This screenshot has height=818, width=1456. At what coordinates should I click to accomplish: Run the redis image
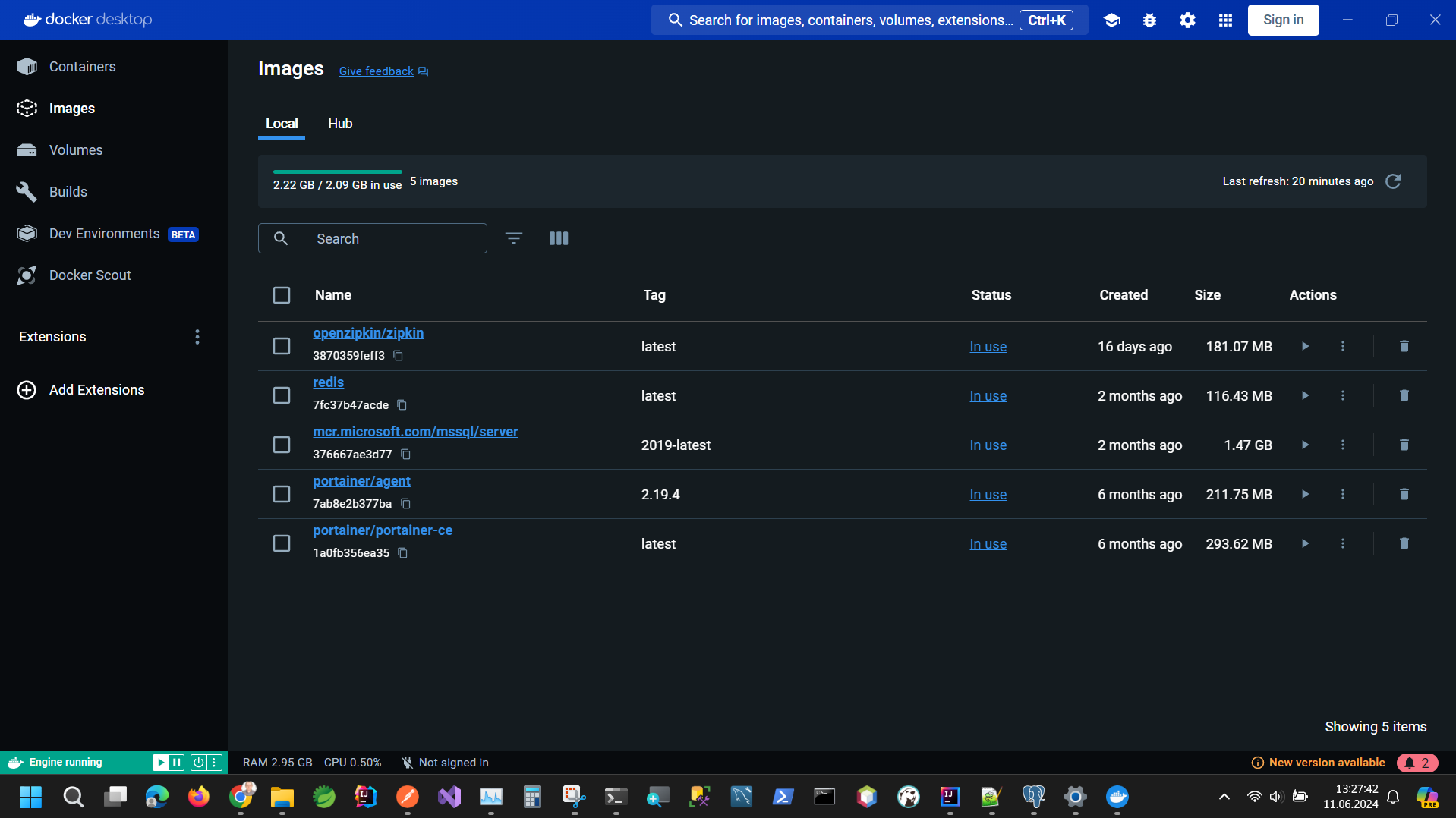point(1305,395)
